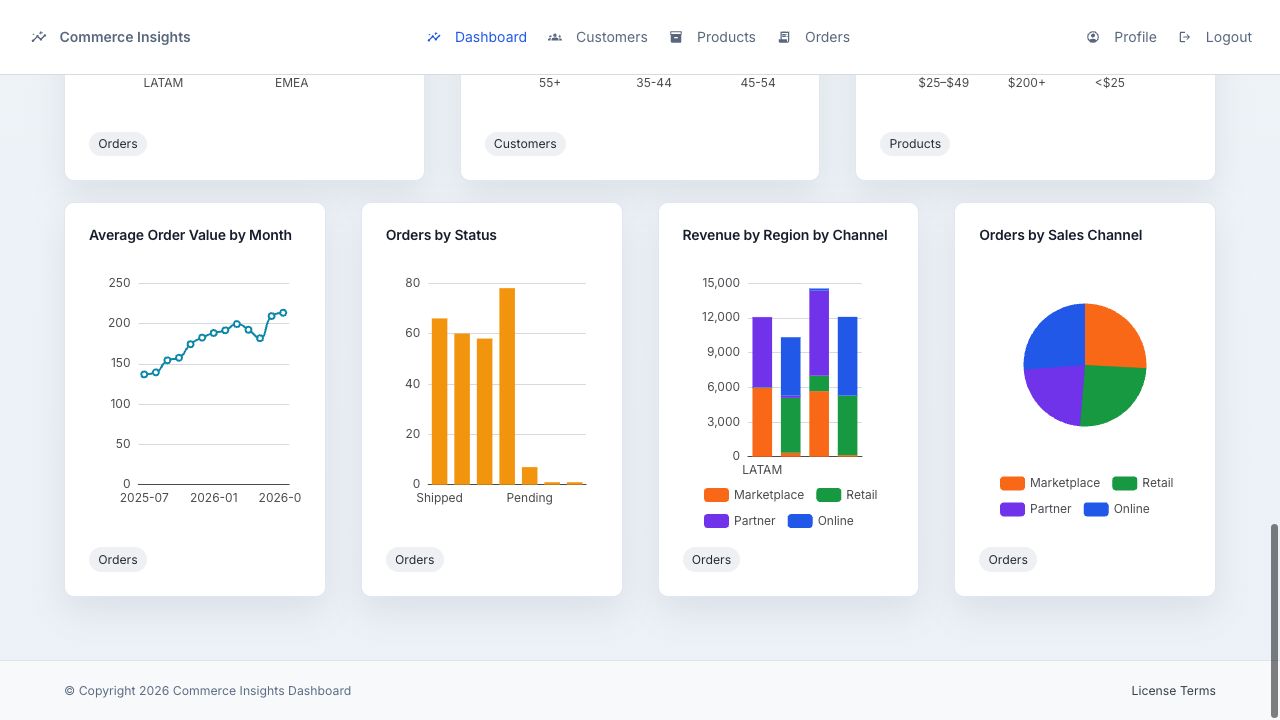Click the $200+ price label
The height and width of the screenshot is (720, 1280).
[x=1027, y=83]
